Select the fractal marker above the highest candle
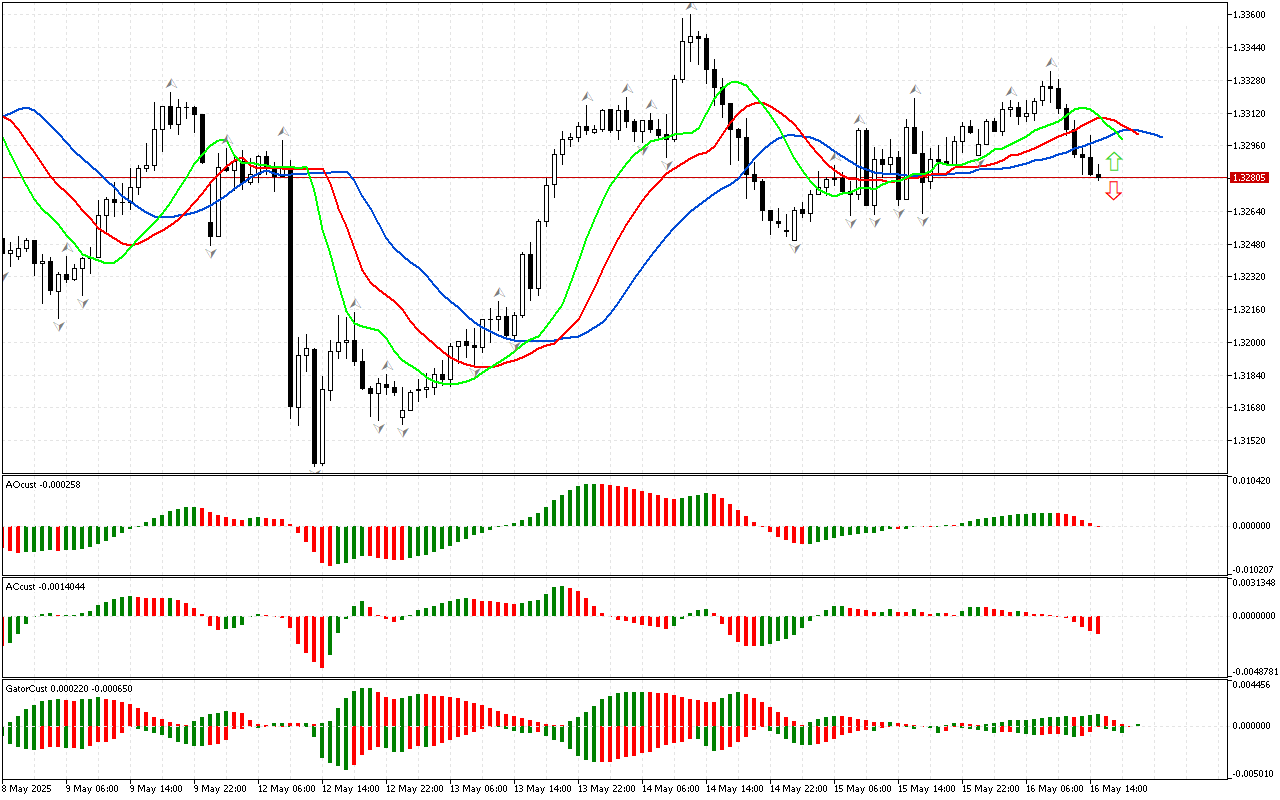Image resolution: width=1280 pixels, height=800 pixels. (x=690, y=8)
